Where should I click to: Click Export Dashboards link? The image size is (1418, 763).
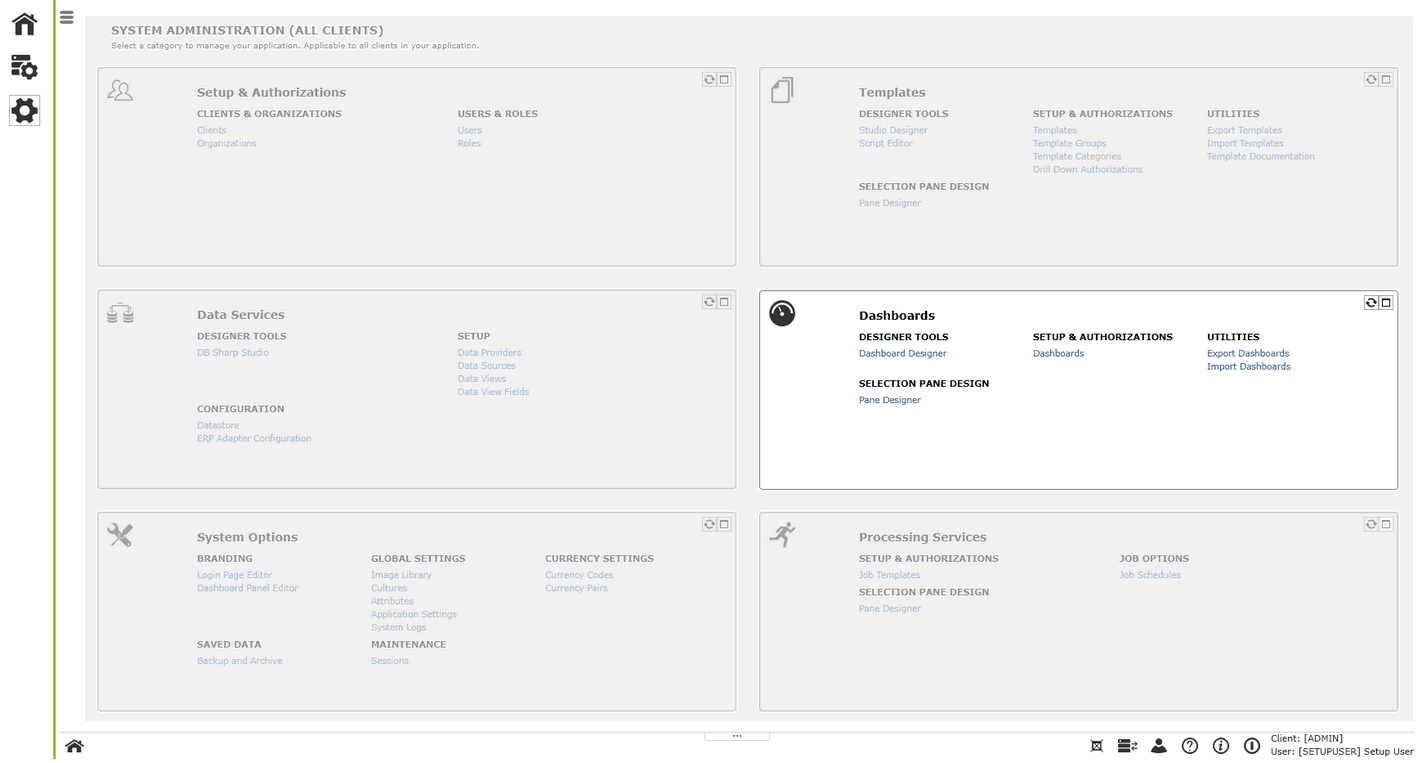(1248, 353)
